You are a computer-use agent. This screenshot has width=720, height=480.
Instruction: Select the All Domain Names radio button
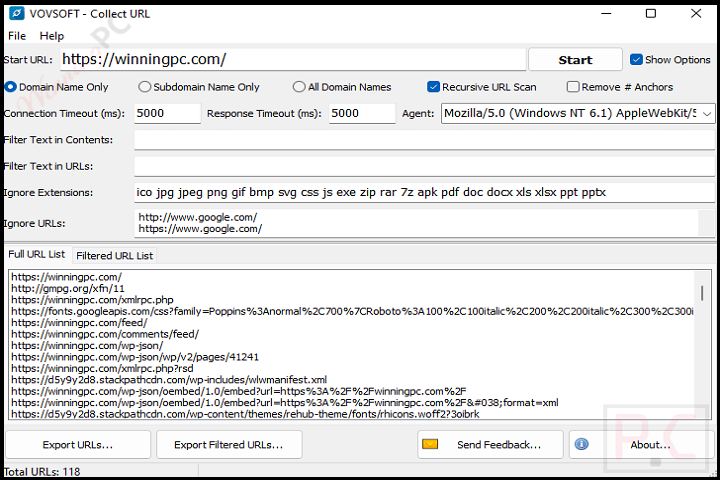coord(299,87)
